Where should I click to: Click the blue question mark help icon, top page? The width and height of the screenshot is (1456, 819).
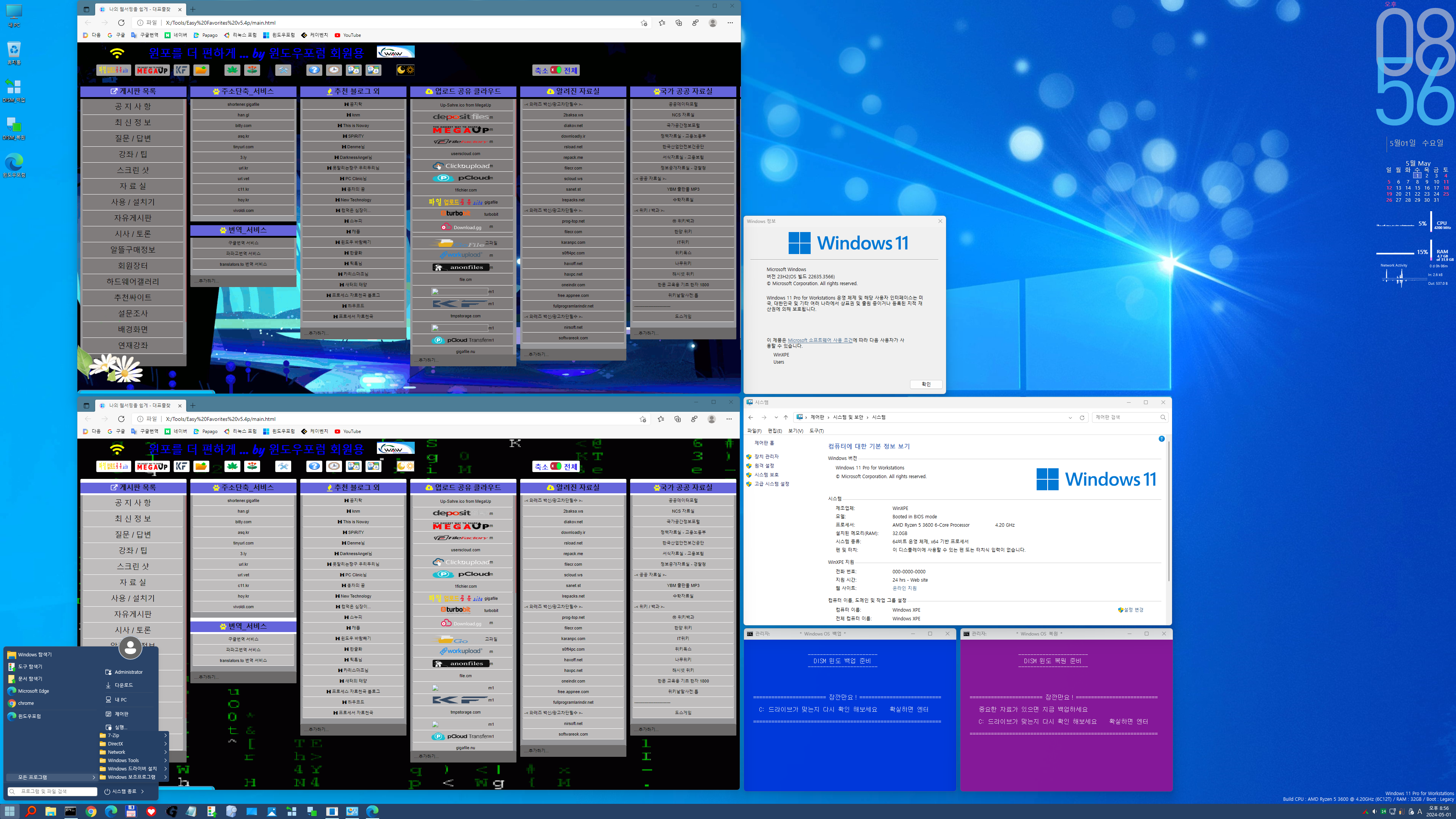pyautogui.click(x=314, y=70)
